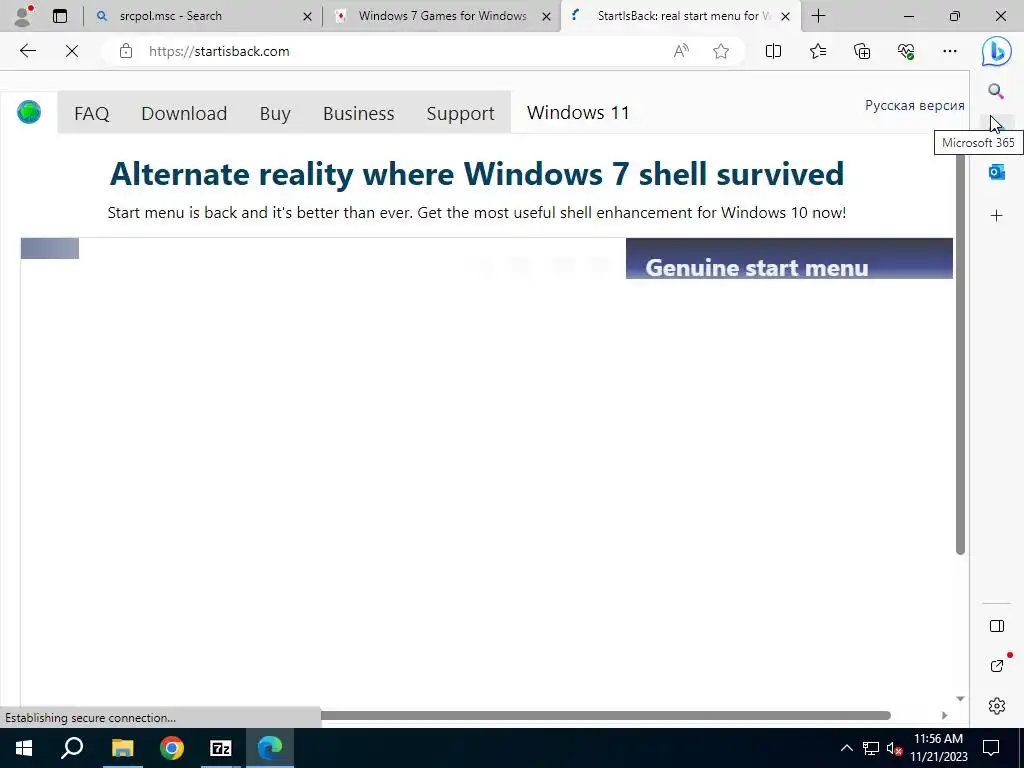Open 7-Zip from taskbar
This screenshot has width=1024, height=768.
coord(221,748)
